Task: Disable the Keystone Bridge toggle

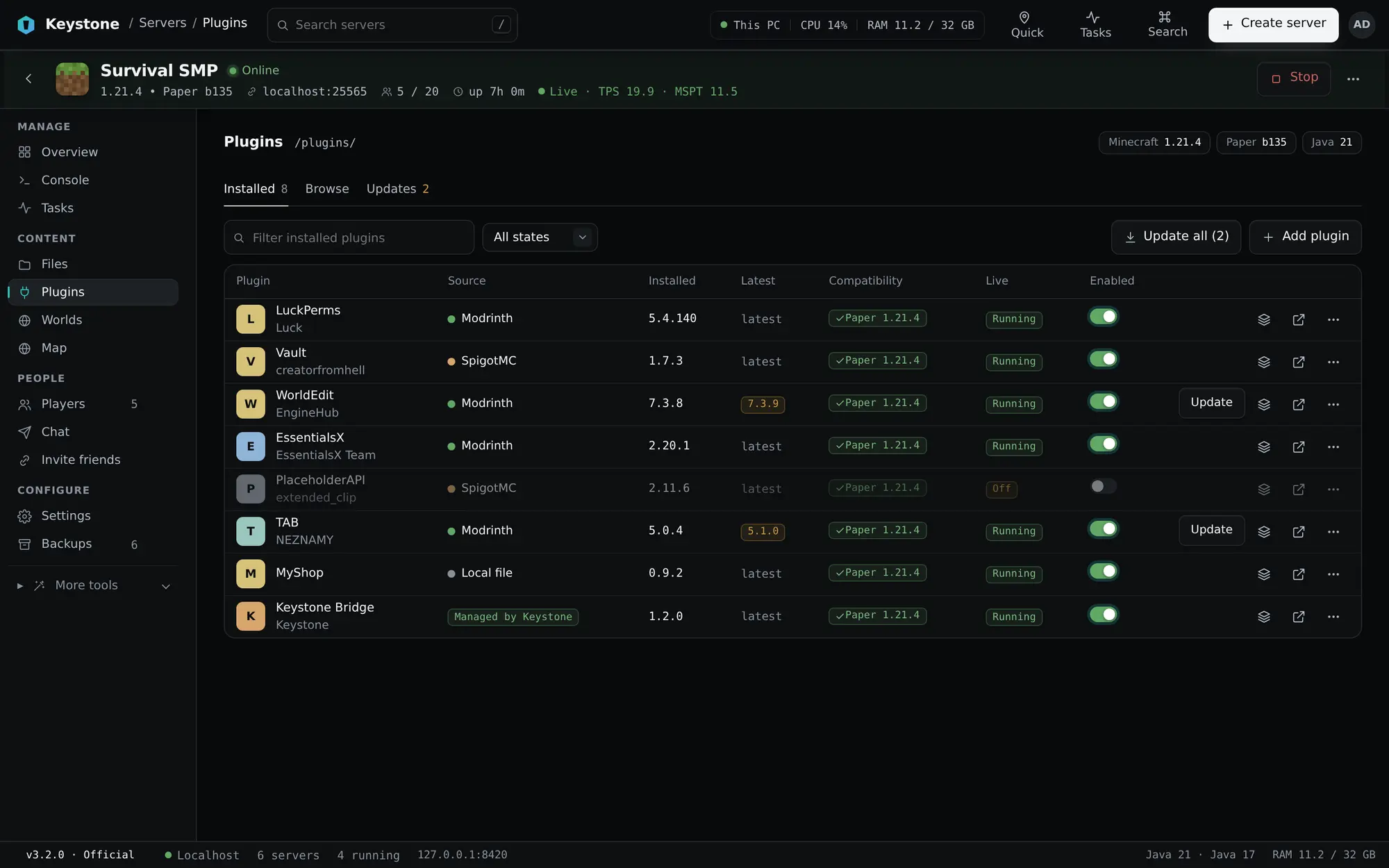Action: (x=1103, y=615)
